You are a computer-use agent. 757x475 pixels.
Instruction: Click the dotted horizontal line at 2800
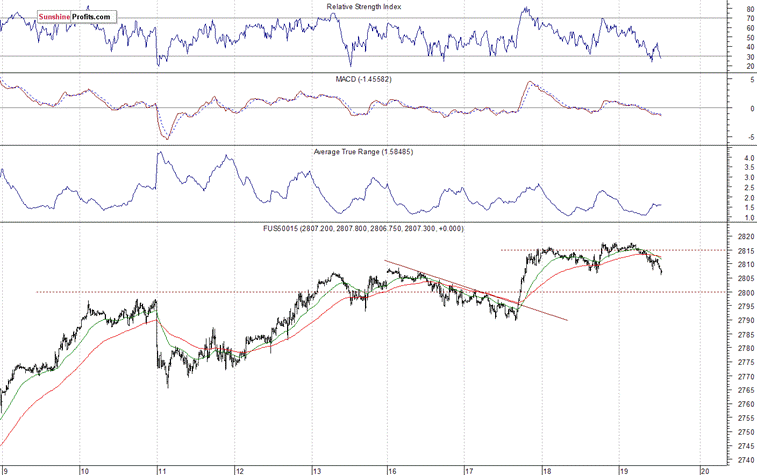click(250, 292)
